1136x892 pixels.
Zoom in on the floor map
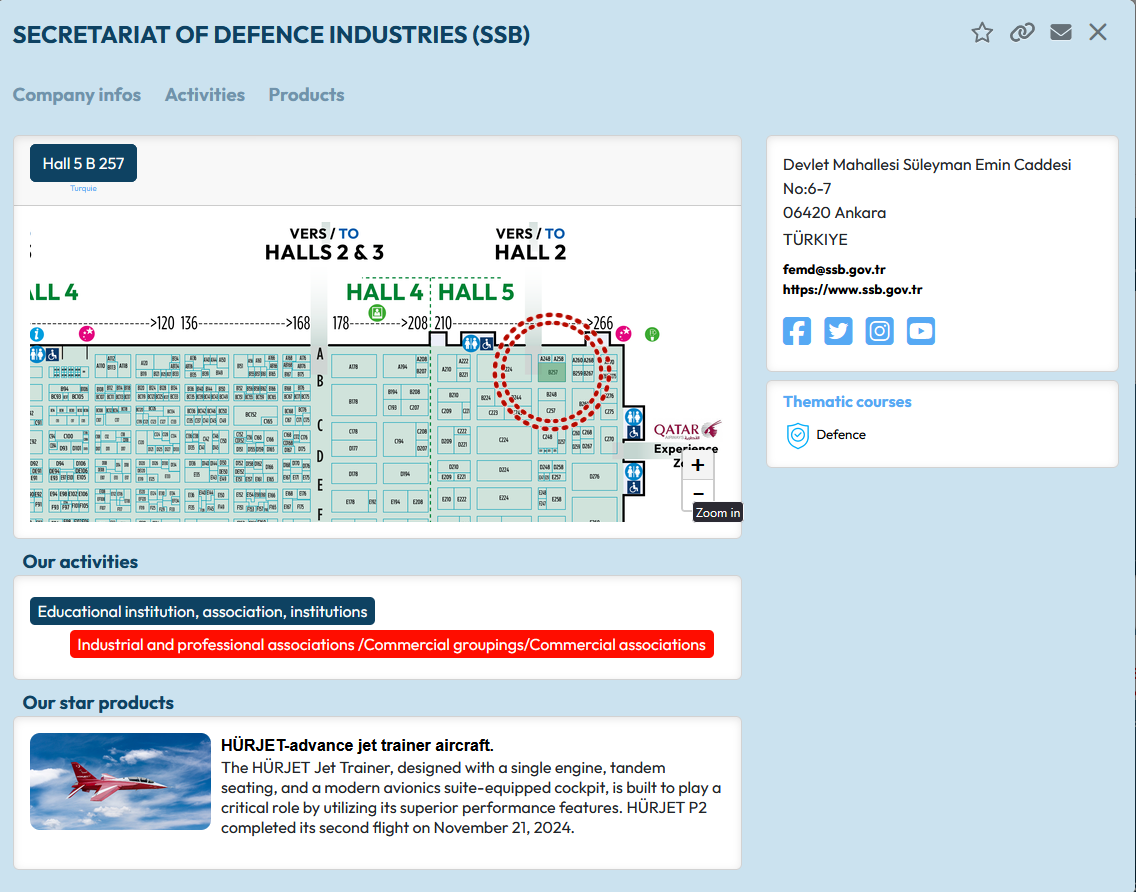(x=698, y=465)
